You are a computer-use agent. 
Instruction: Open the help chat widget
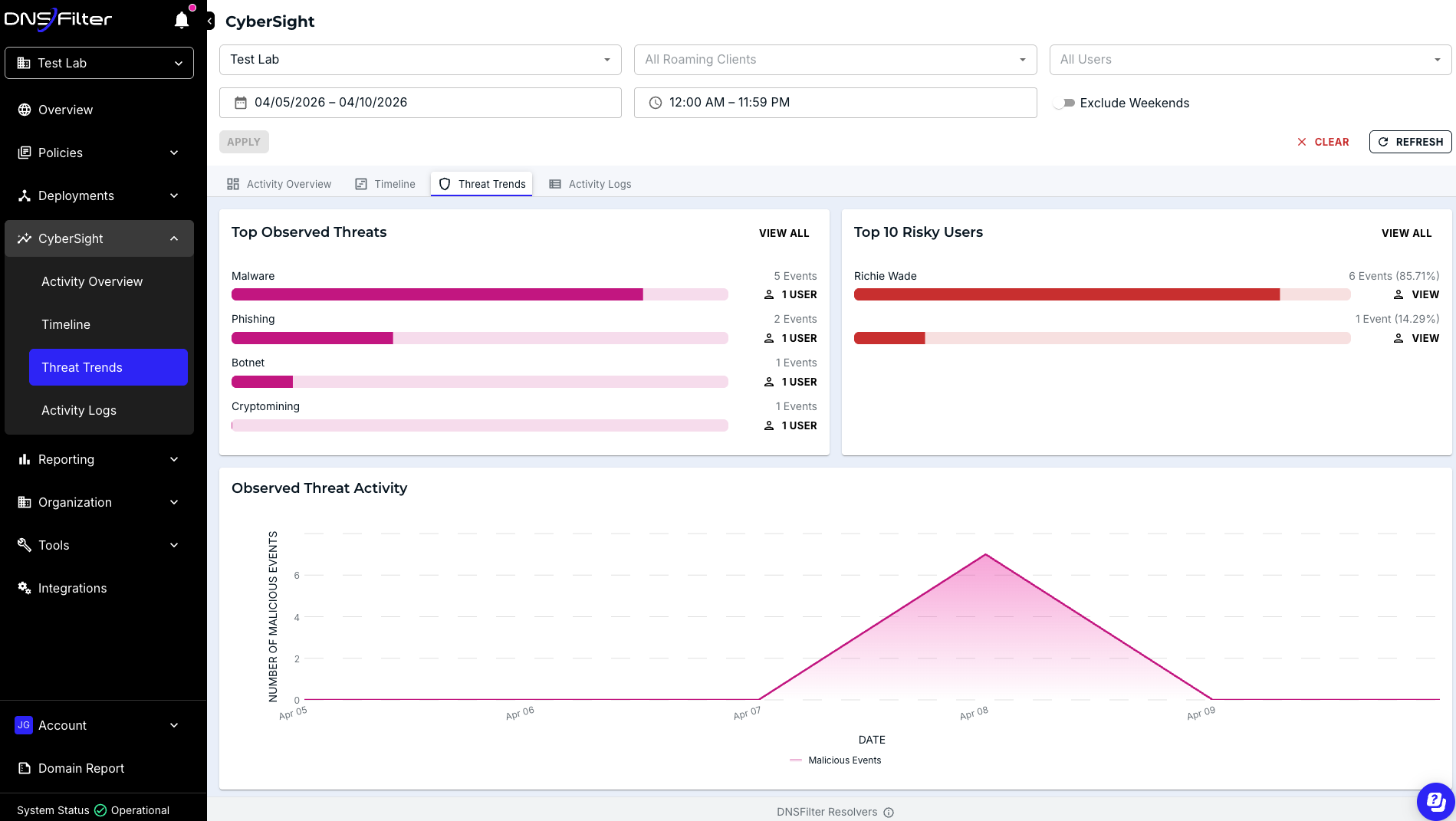[x=1435, y=801]
